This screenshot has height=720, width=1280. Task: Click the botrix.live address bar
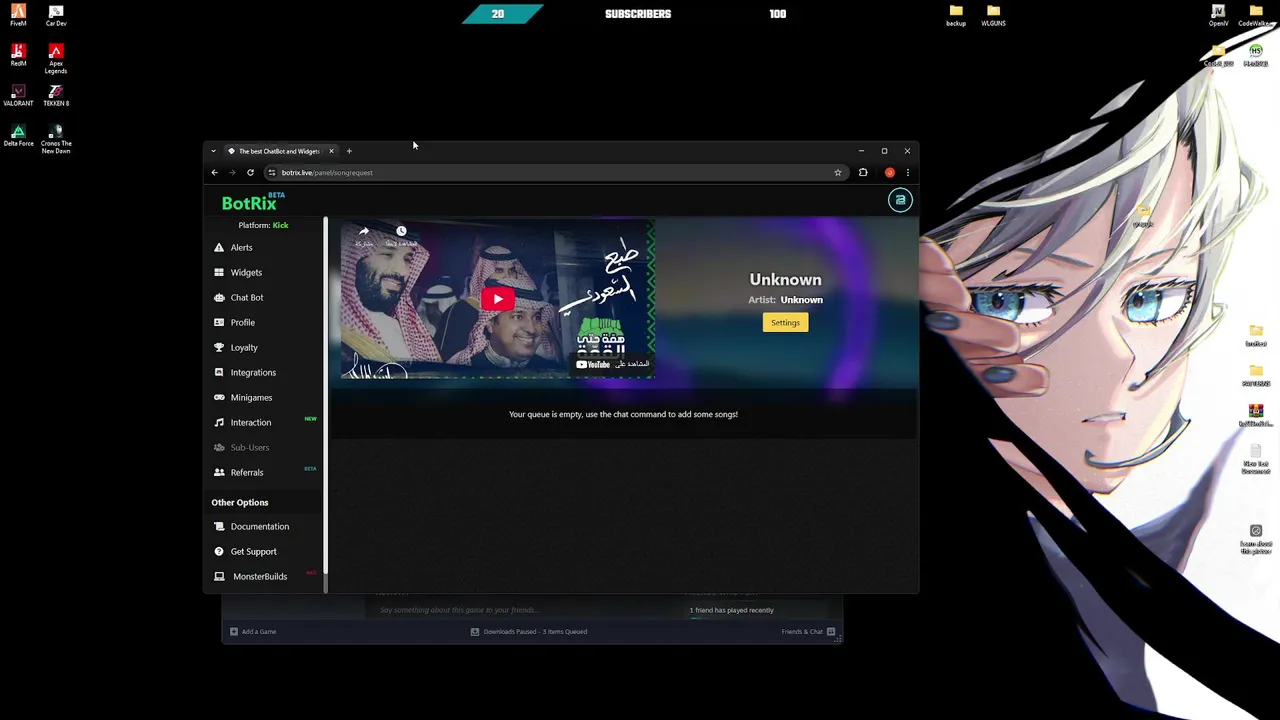pyautogui.click(x=555, y=172)
